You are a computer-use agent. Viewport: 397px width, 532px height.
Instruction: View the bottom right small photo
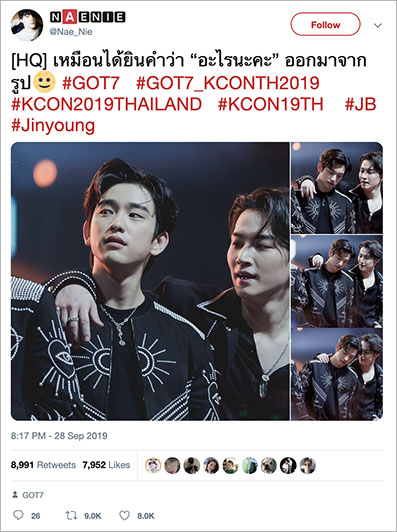tap(337, 375)
